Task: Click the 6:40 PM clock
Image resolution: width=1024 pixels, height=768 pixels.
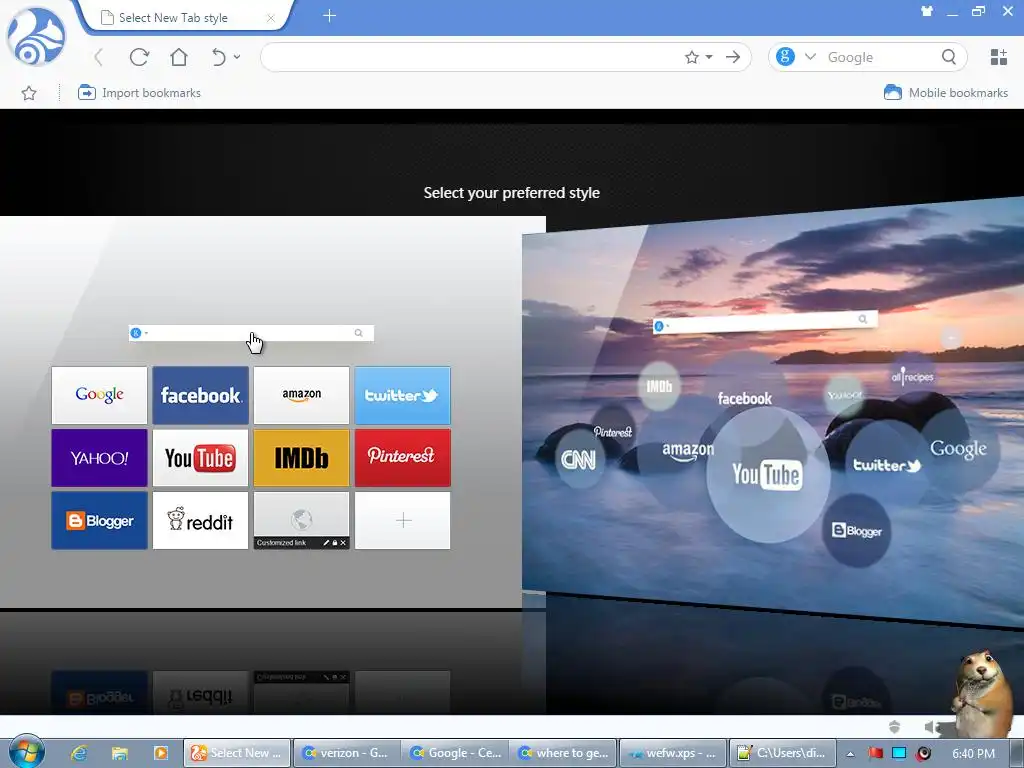Action: (x=973, y=754)
